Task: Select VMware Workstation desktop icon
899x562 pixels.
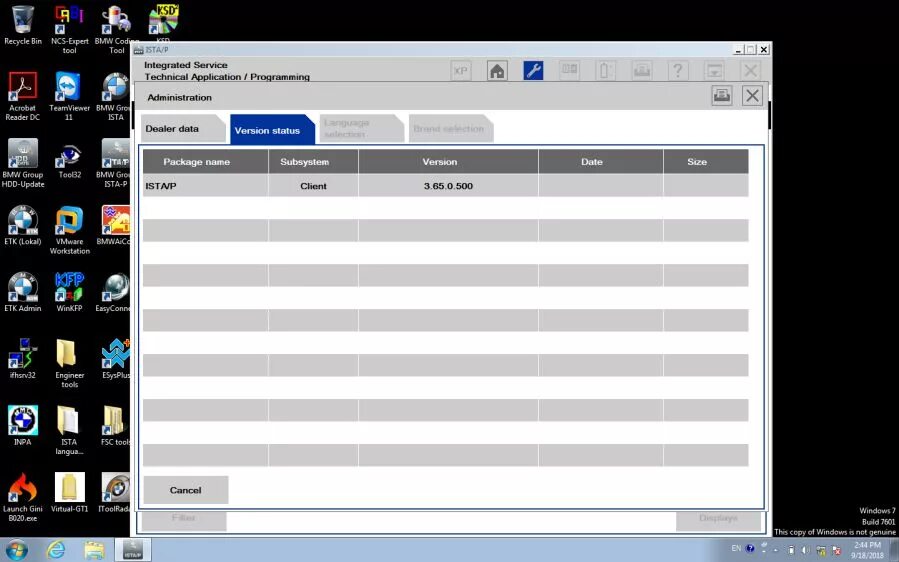Action: (69, 230)
